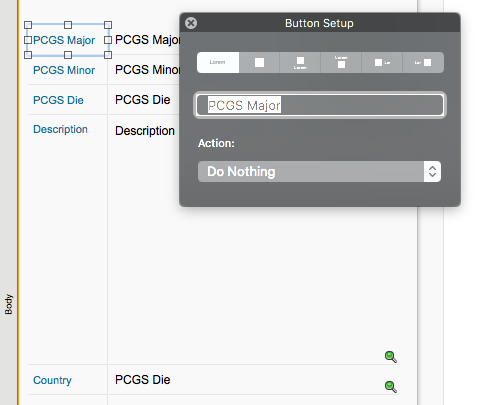
Task: Click the top-left resize handle of PCGS Major
Action: (x=28, y=25)
